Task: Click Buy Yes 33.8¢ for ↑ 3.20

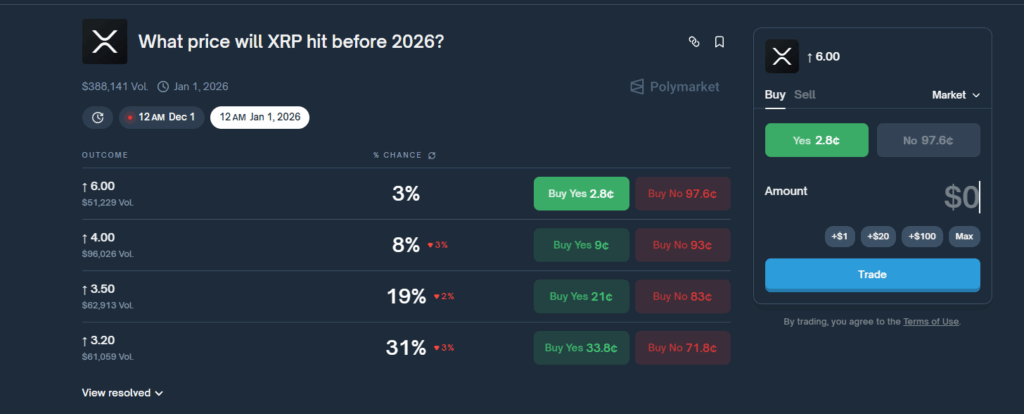Action: coord(580,348)
